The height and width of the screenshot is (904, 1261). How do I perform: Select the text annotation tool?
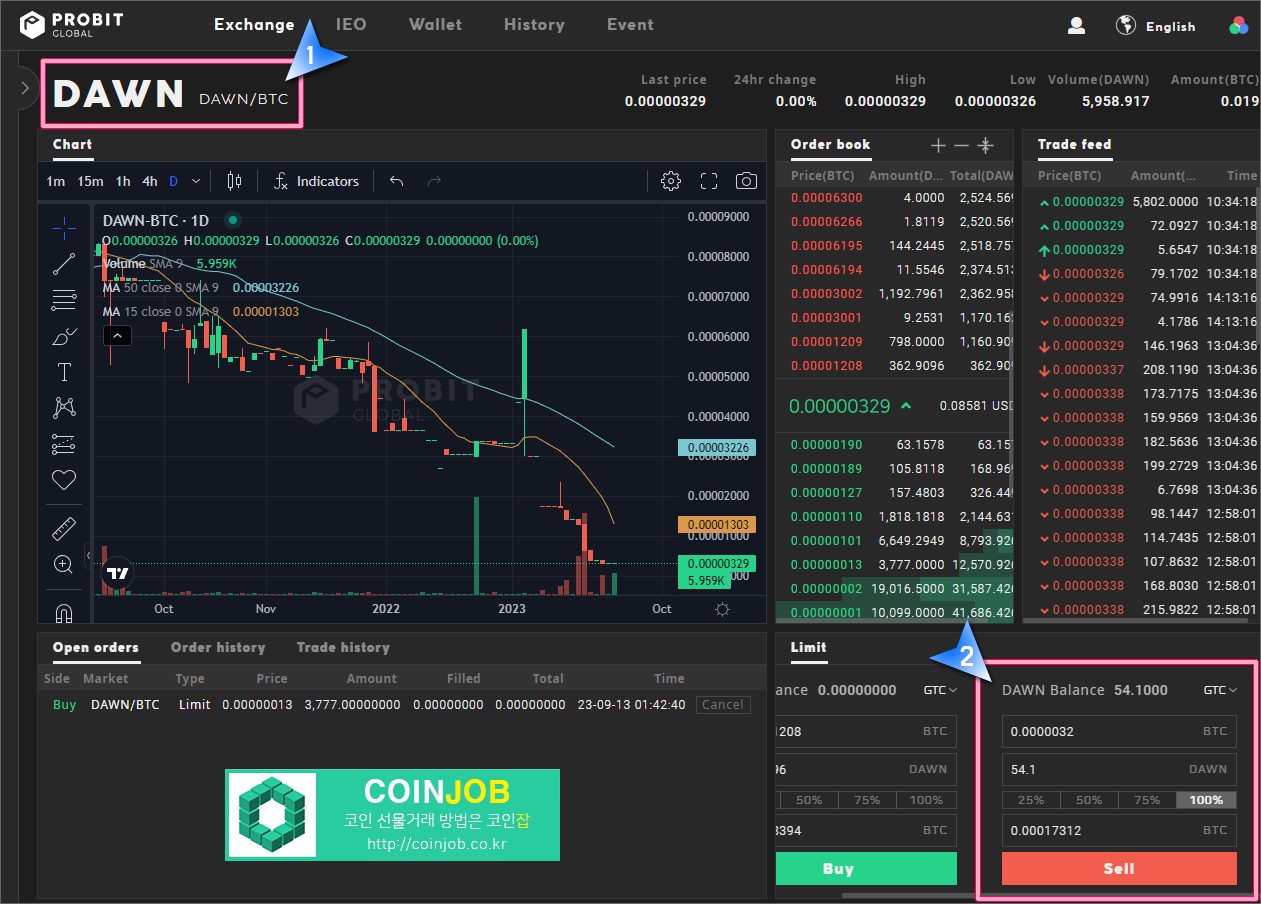pos(64,372)
